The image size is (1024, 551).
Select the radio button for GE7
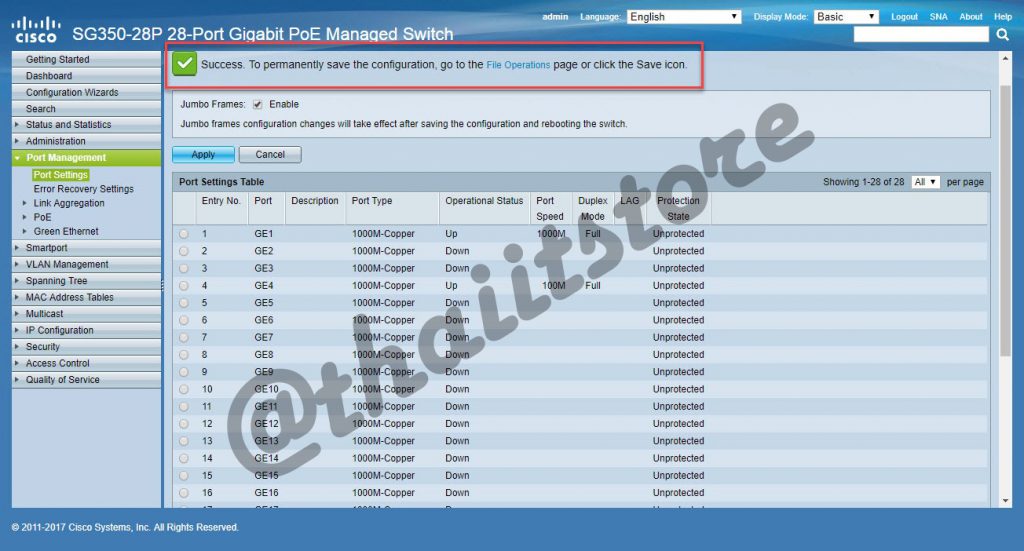[x=184, y=338]
